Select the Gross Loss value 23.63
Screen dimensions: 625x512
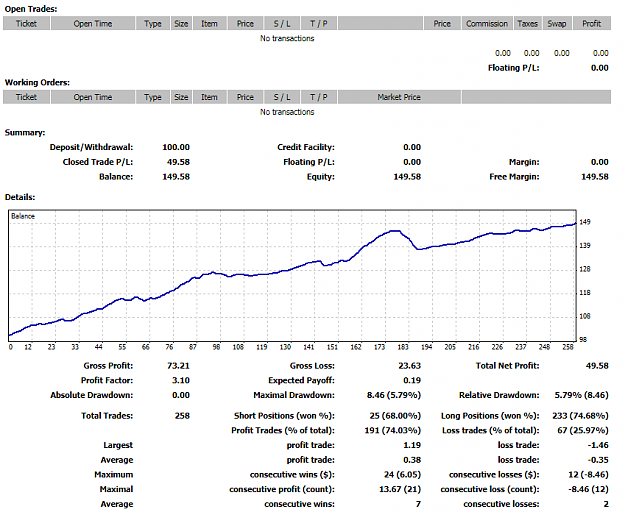[409, 365]
